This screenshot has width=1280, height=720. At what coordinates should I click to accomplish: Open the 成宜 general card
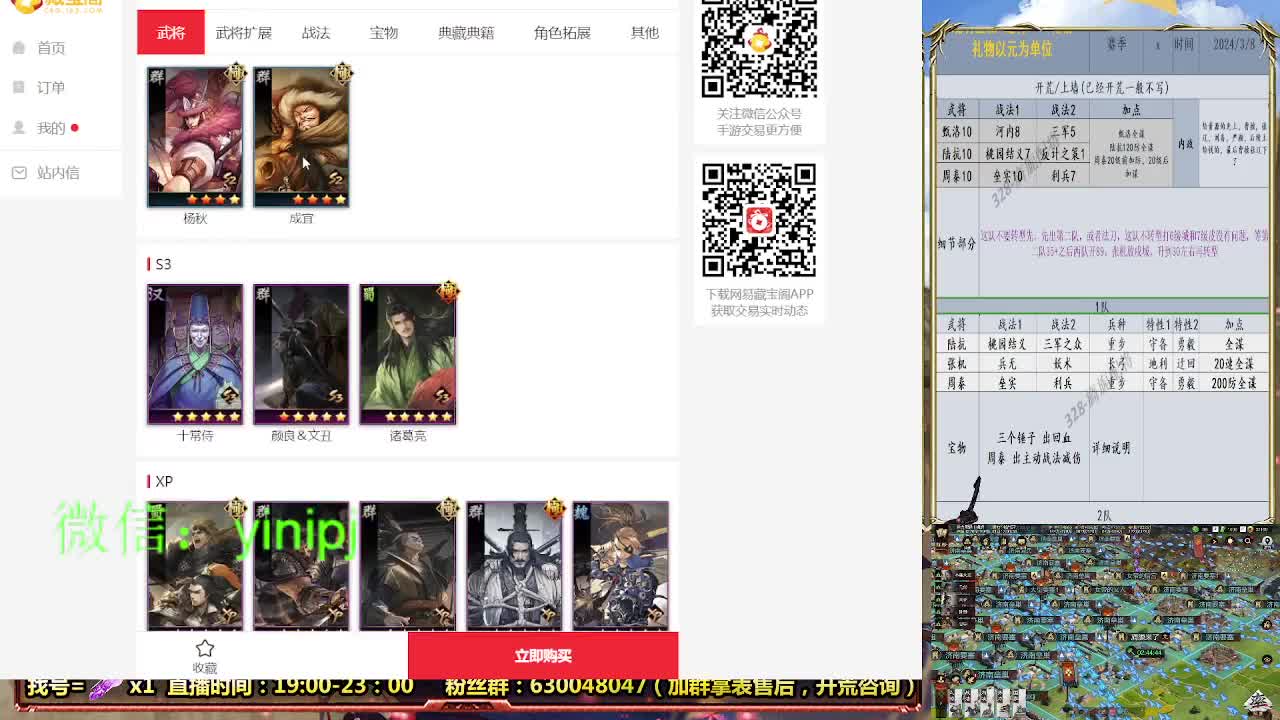point(301,137)
